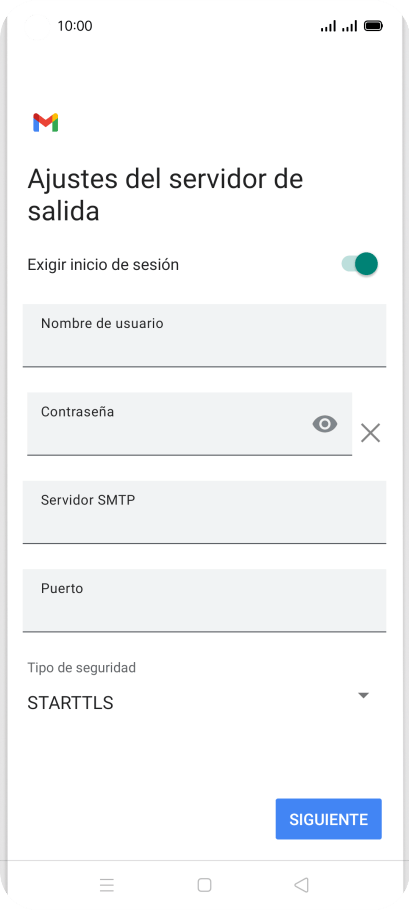Click the Gmail logo icon
409x910 pixels.
[45, 122]
